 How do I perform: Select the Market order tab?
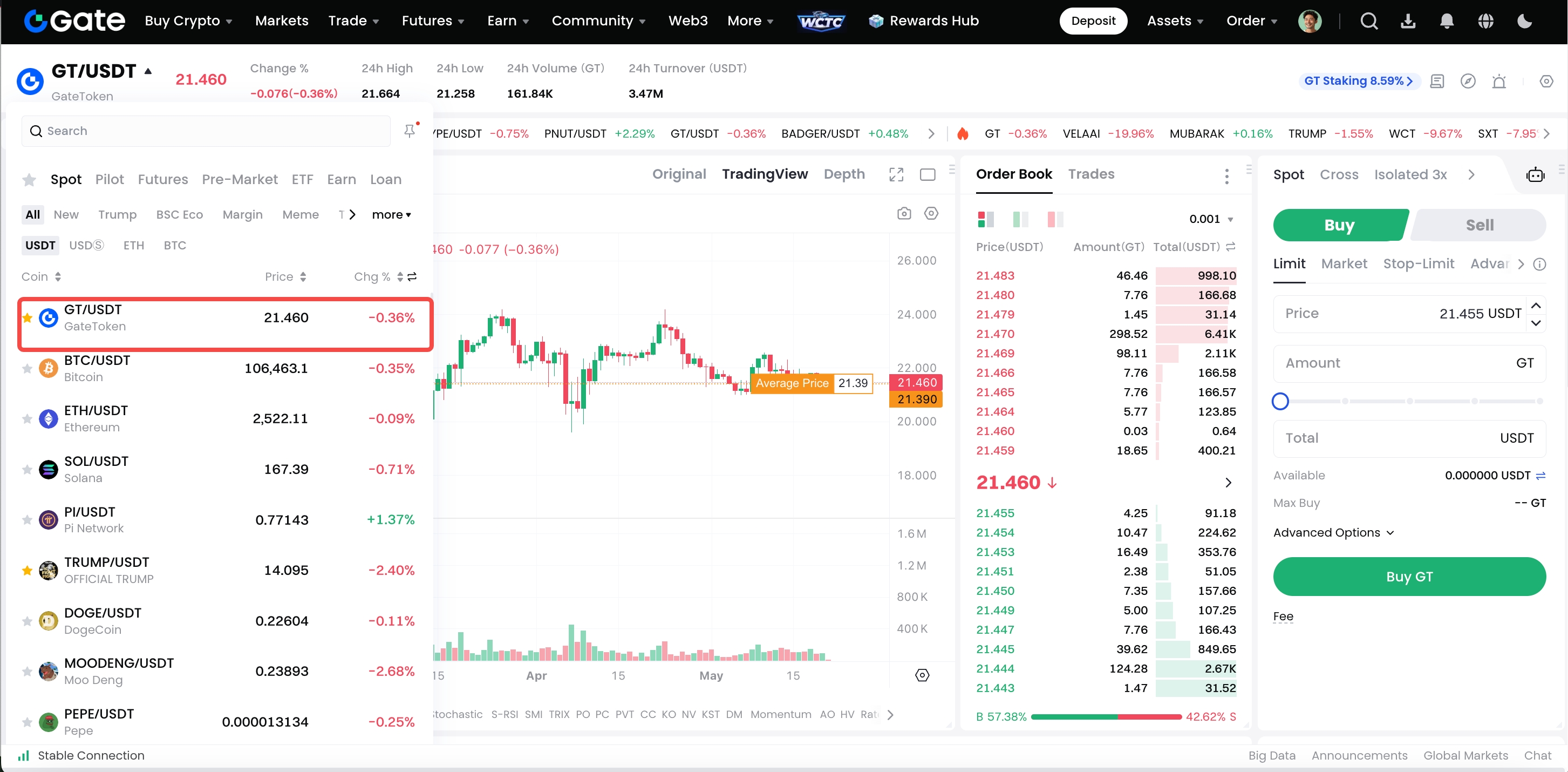click(x=1344, y=263)
